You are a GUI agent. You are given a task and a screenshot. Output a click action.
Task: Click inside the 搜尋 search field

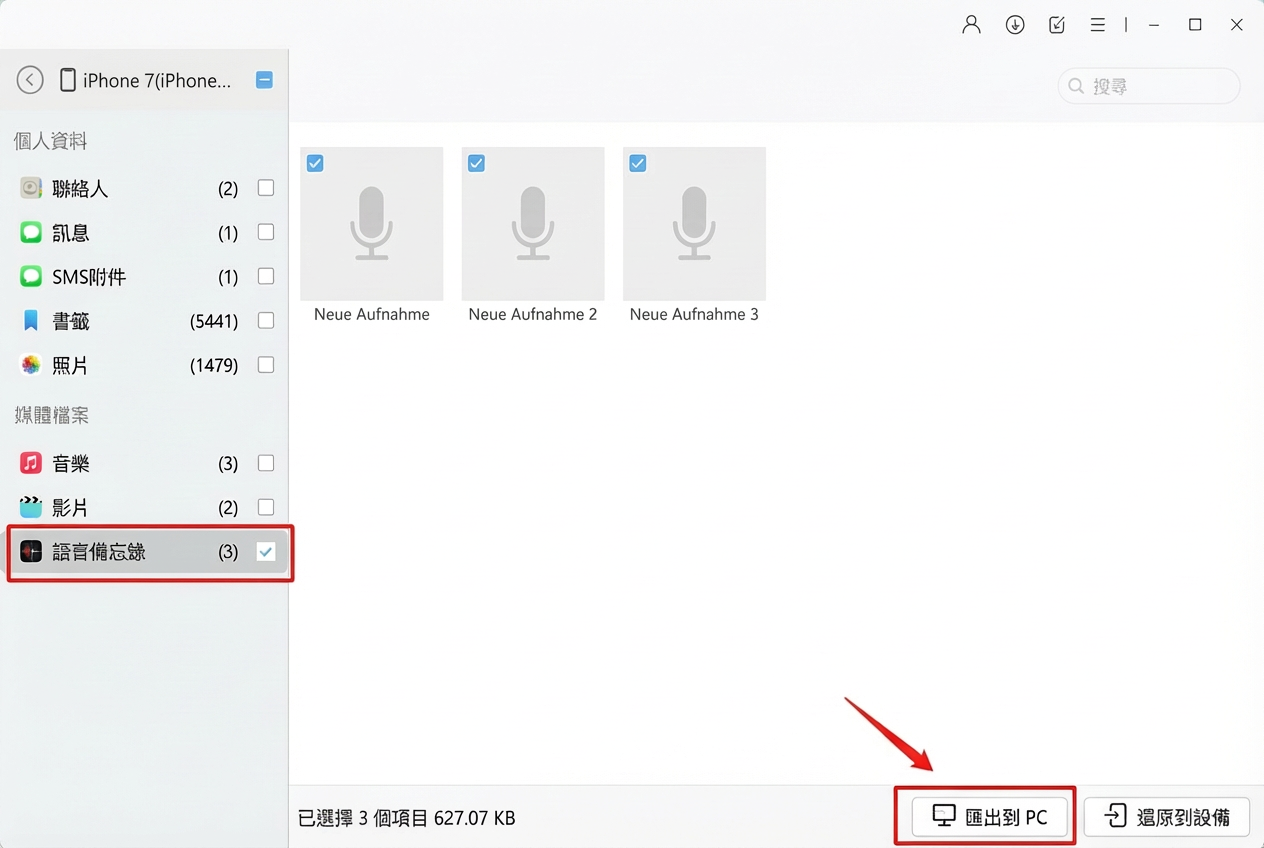pos(1148,86)
